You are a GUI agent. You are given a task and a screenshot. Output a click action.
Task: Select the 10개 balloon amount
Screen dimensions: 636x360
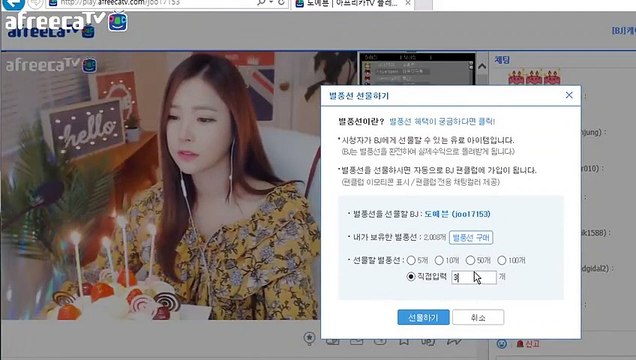(439, 260)
